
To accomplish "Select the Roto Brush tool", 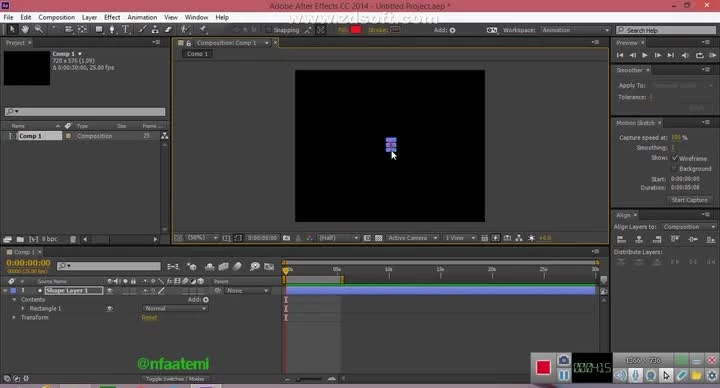I will 185,29.
